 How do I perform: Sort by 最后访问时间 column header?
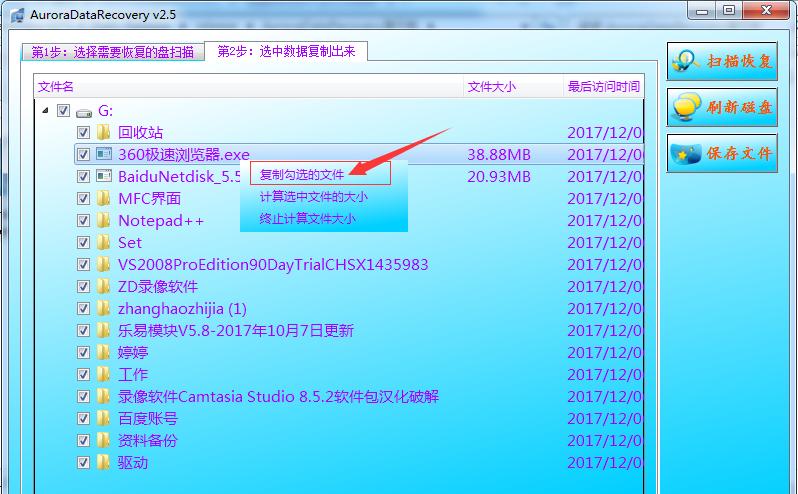tap(604, 86)
